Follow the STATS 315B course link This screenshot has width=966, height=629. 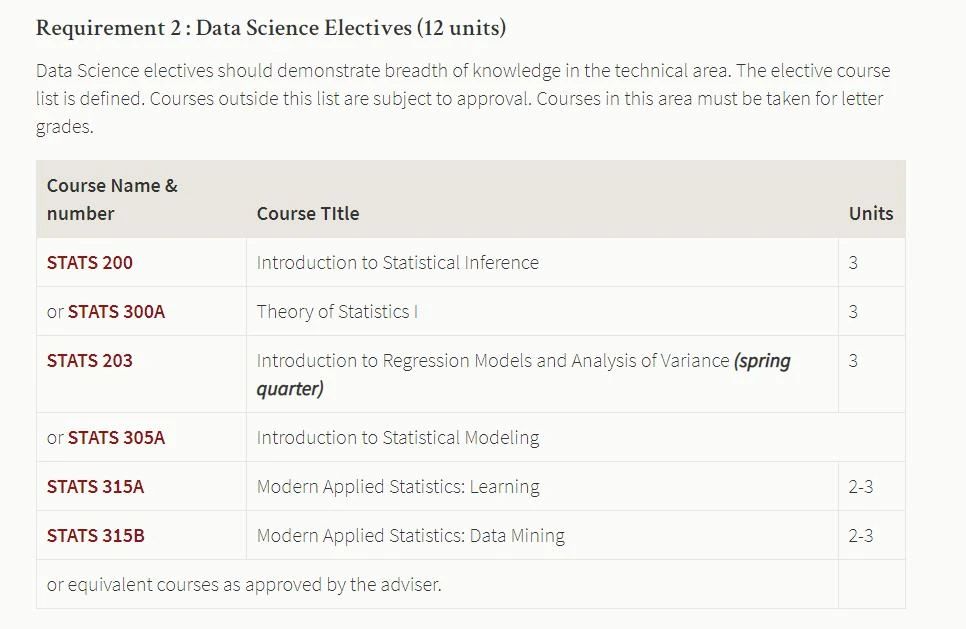pyautogui.click(x=95, y=535)
